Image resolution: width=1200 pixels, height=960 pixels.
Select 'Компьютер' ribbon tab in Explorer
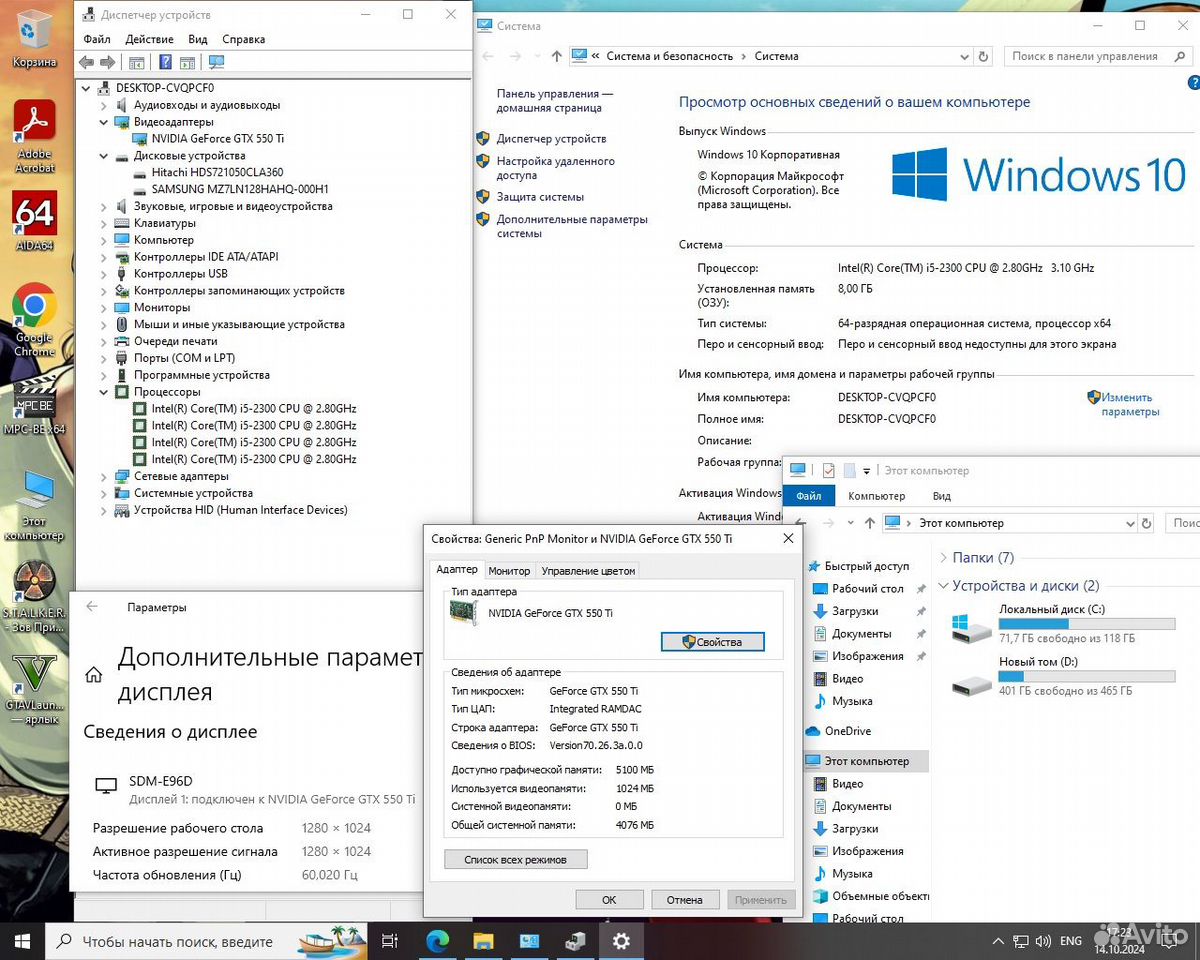pos(876,496)
